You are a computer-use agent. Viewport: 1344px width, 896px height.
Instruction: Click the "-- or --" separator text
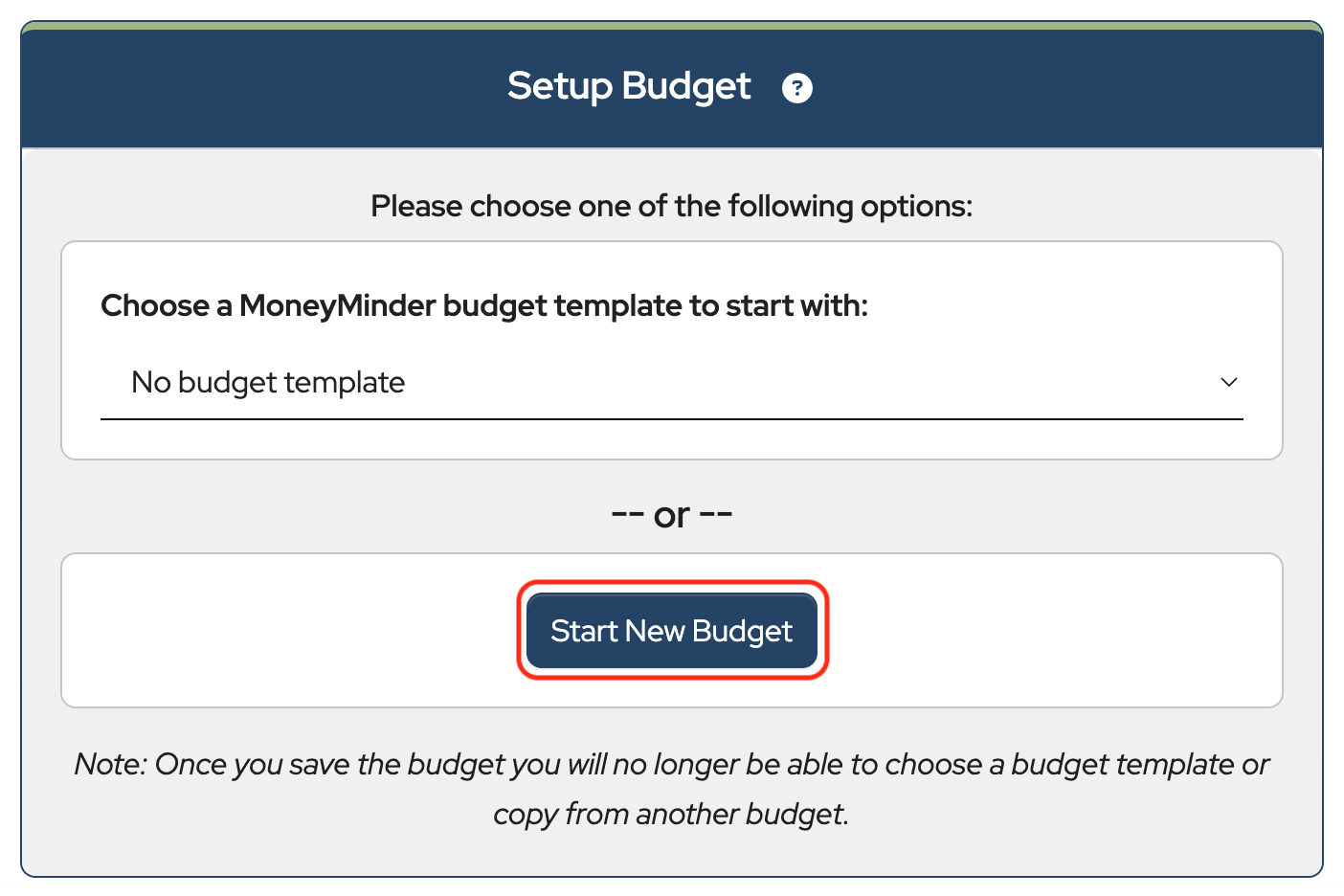[671, 515]
